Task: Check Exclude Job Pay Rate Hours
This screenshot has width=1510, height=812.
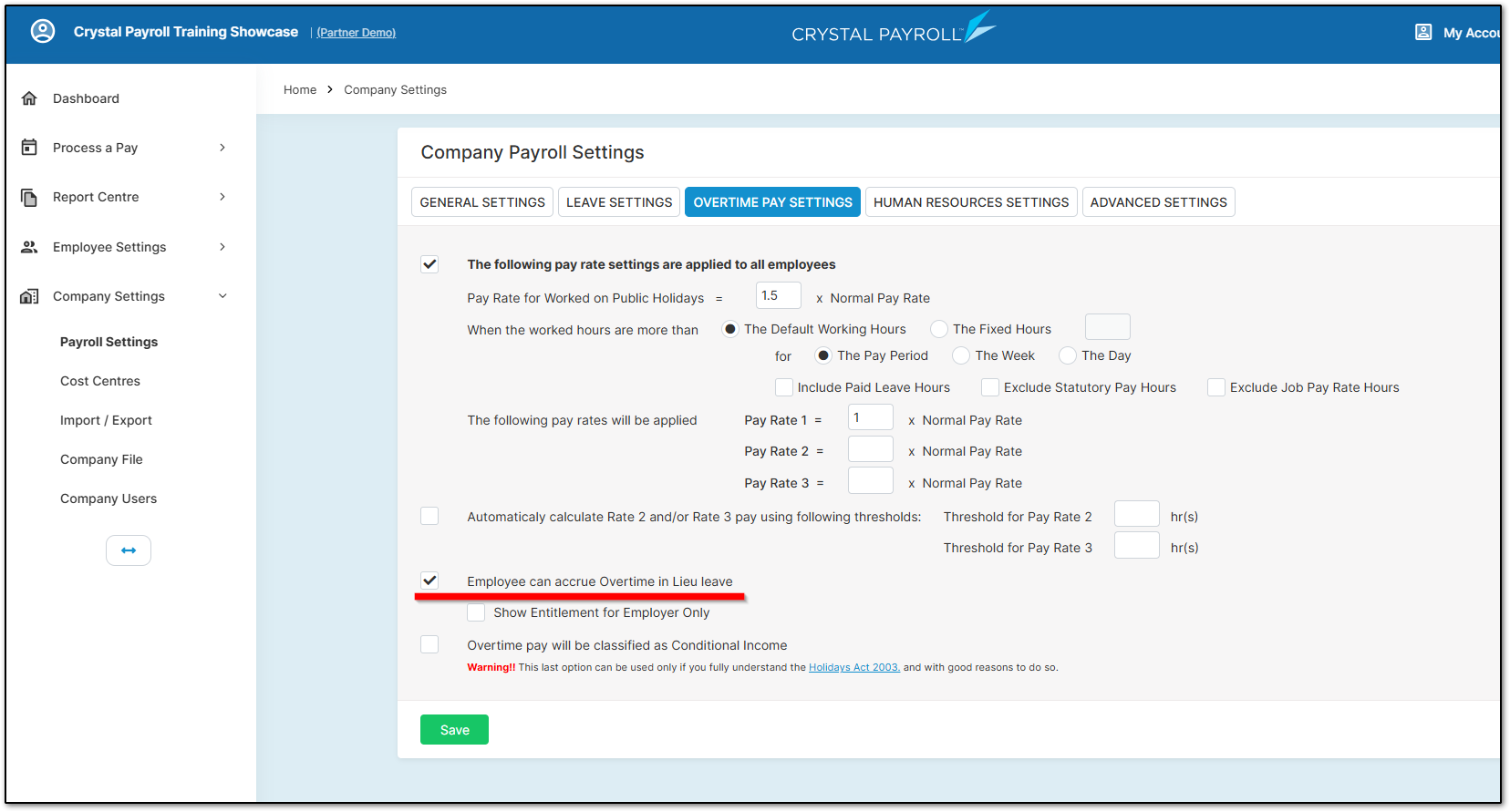Action: click(1216, 387)
